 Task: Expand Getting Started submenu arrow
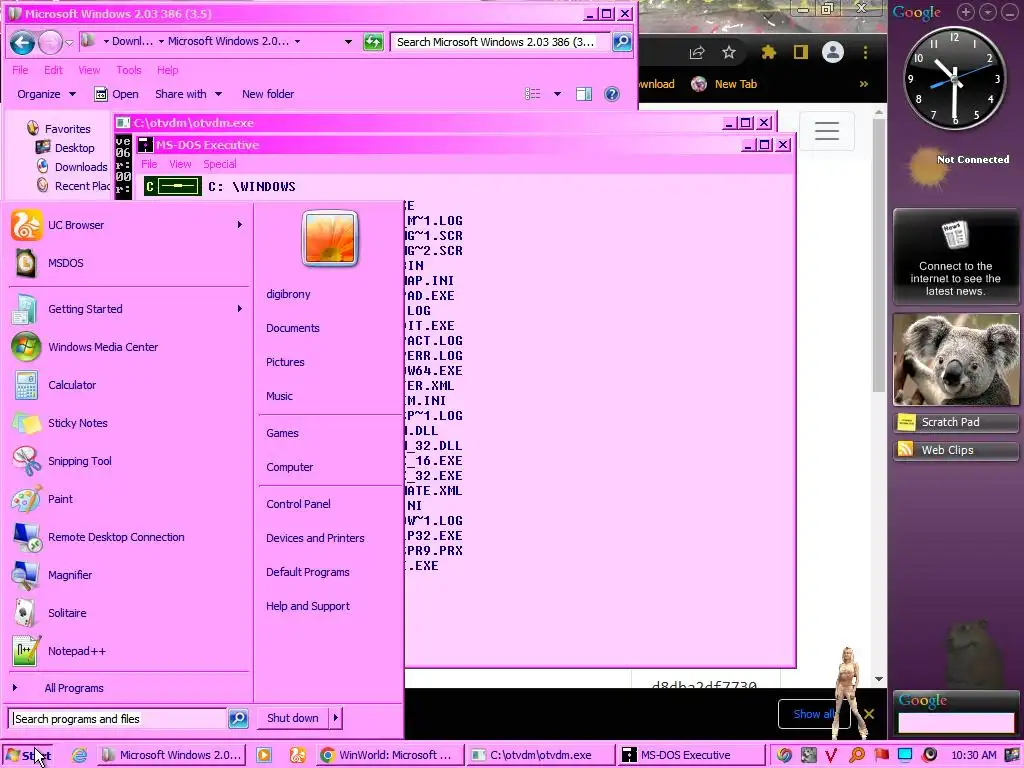pos(240,308)
